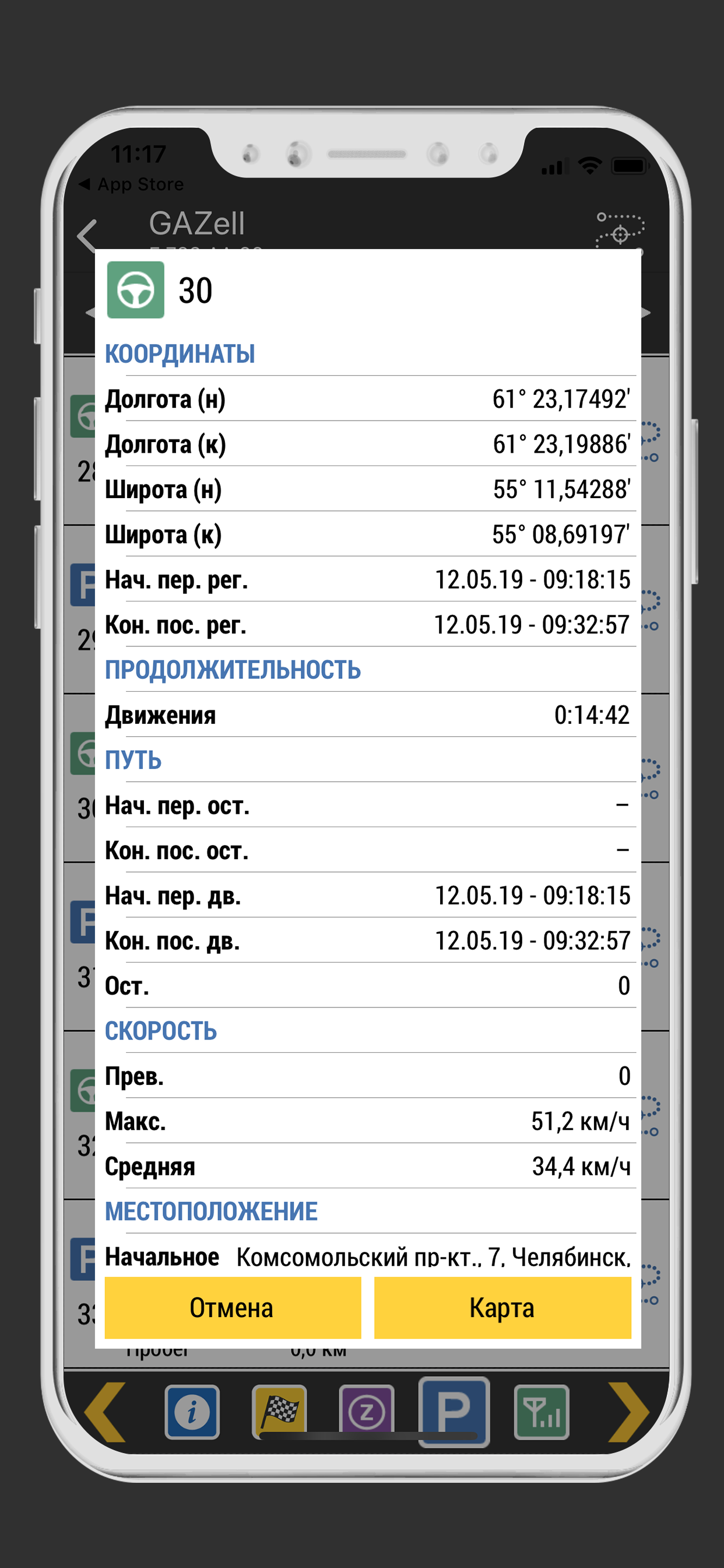724x1568 pixels.
Task: Tap the ПРОДОЛЖИТЕЛЬНОСТЬ section header
Action: click(x=233, y=670)
